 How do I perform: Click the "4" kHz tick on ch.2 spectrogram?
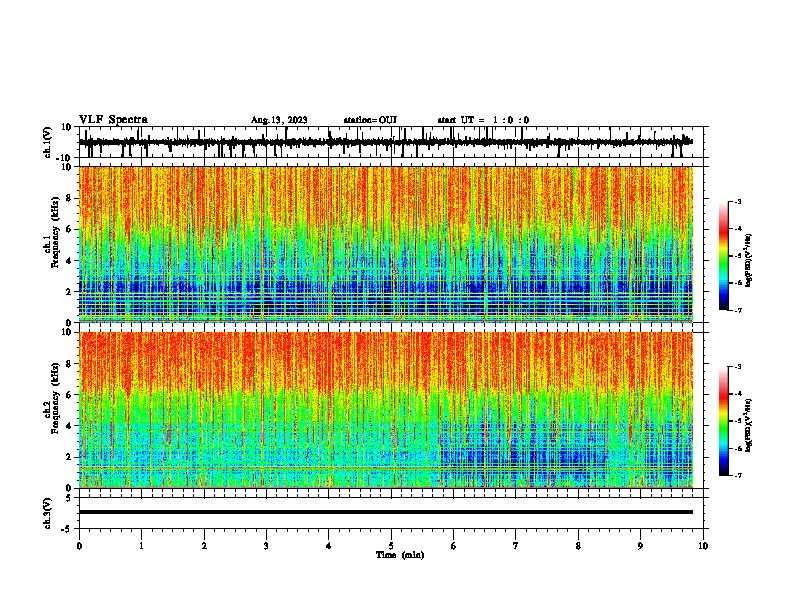(69, 426)
